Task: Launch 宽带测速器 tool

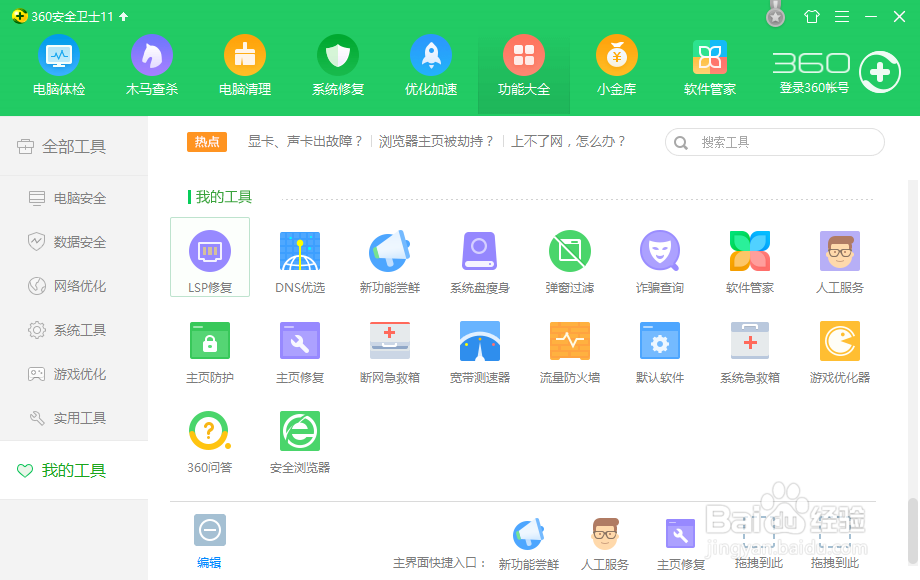Action: point(480,352)
